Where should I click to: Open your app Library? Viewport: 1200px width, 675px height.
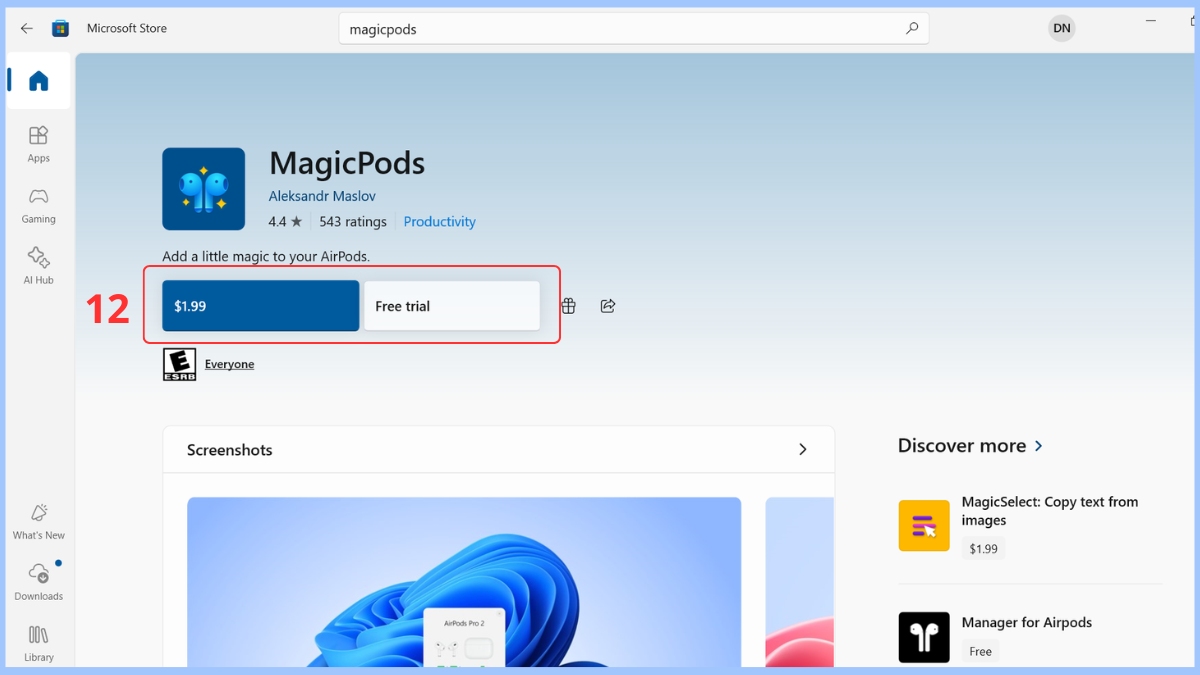[x=38, y=643]
